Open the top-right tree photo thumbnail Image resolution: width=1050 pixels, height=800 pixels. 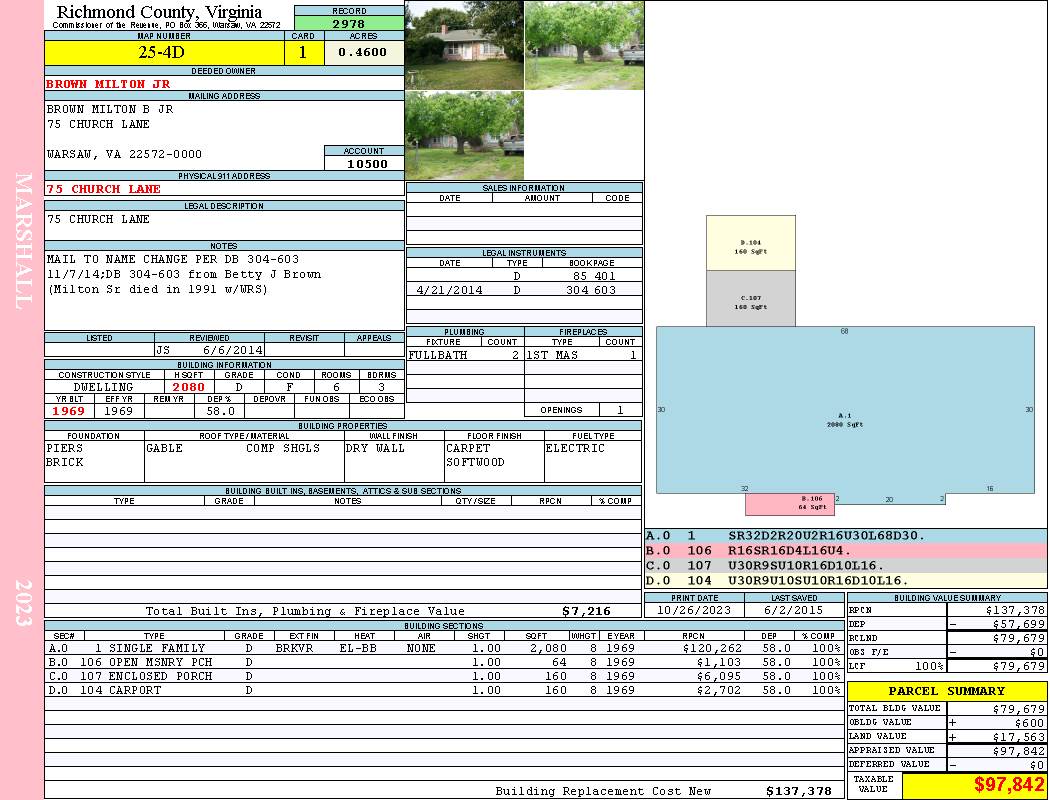point(584,45)
